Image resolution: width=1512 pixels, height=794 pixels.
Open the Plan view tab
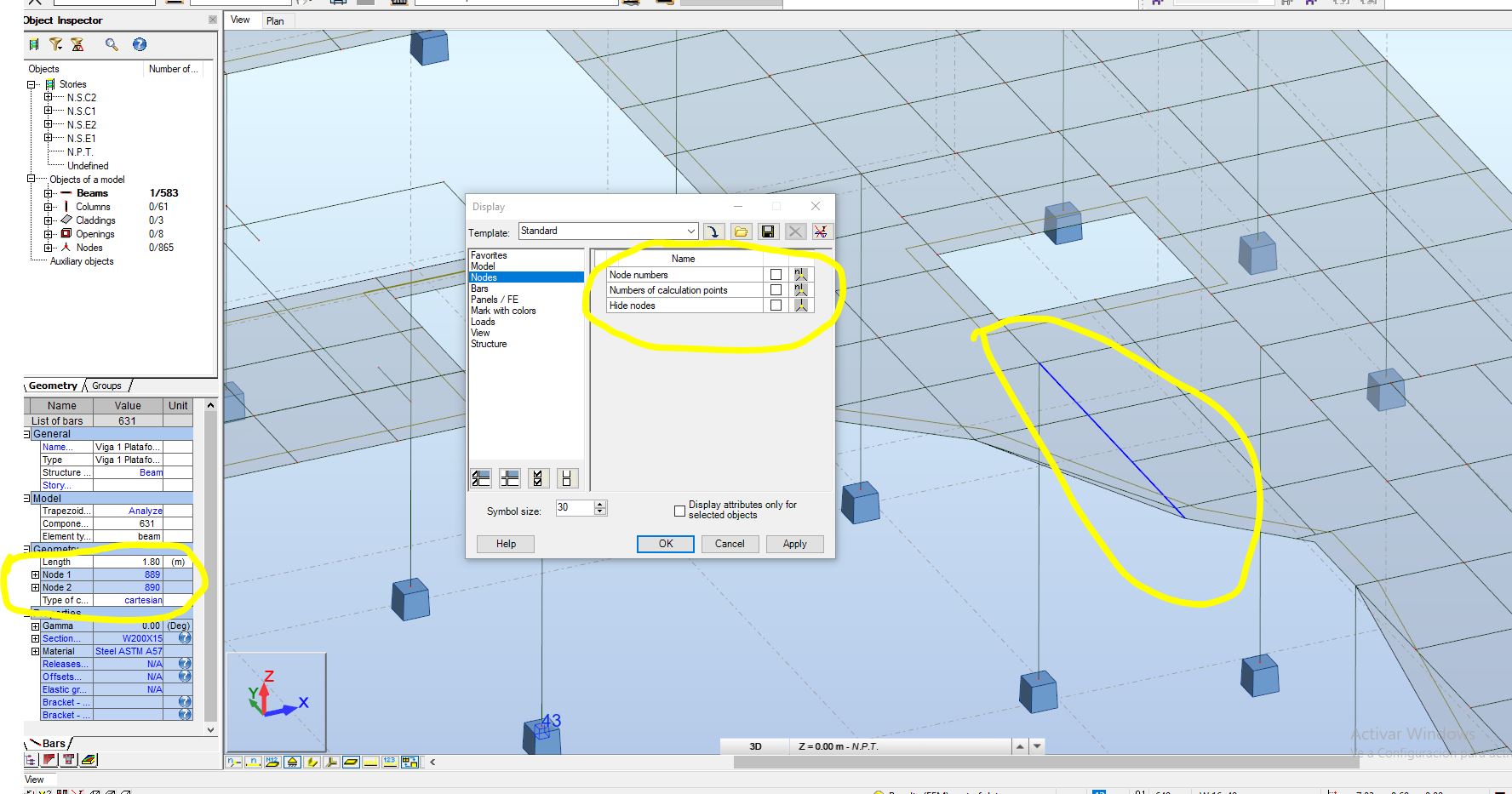(x=275, y=21)
